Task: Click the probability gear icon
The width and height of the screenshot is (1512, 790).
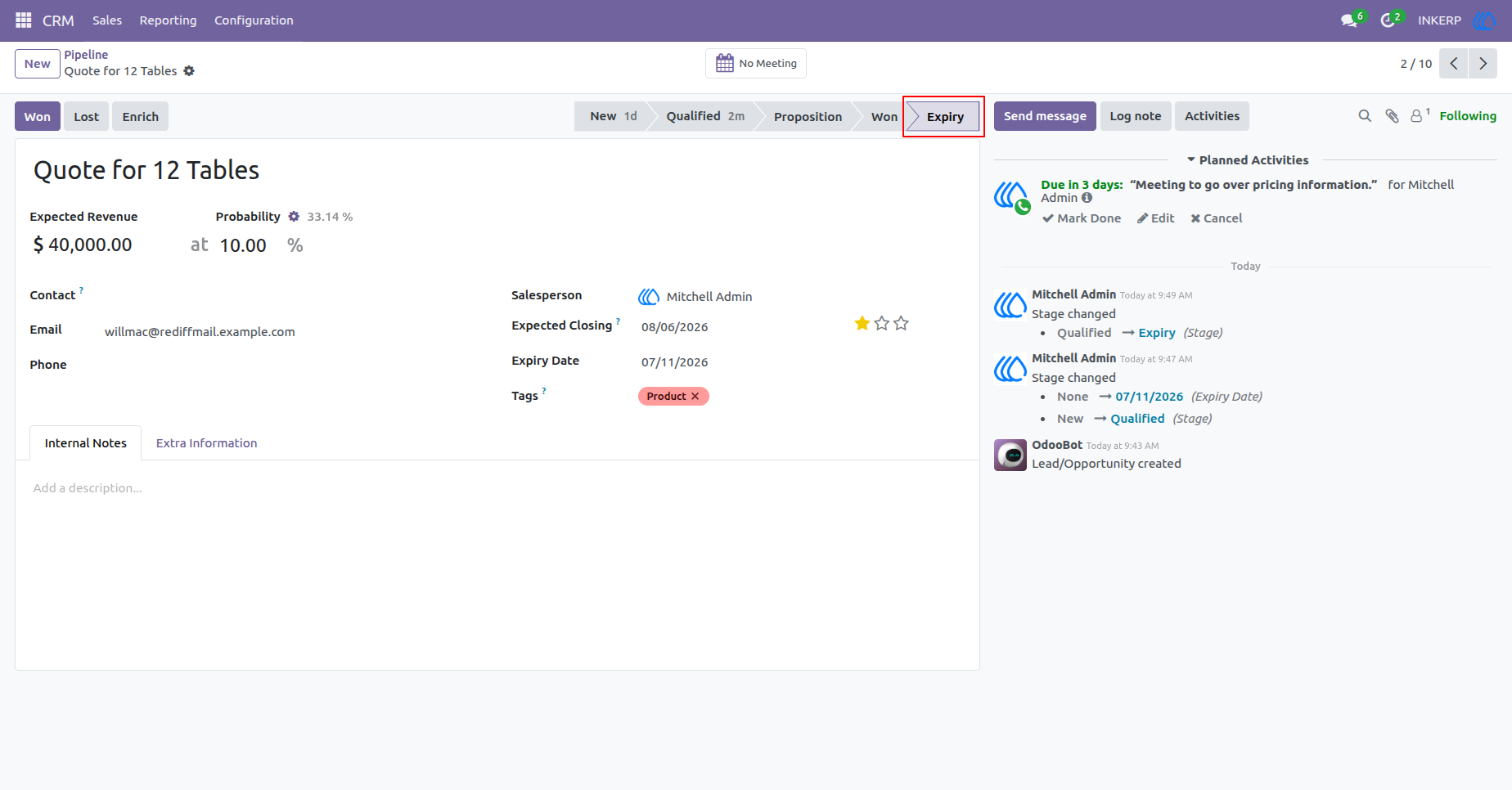Action: tap(294, 217)
